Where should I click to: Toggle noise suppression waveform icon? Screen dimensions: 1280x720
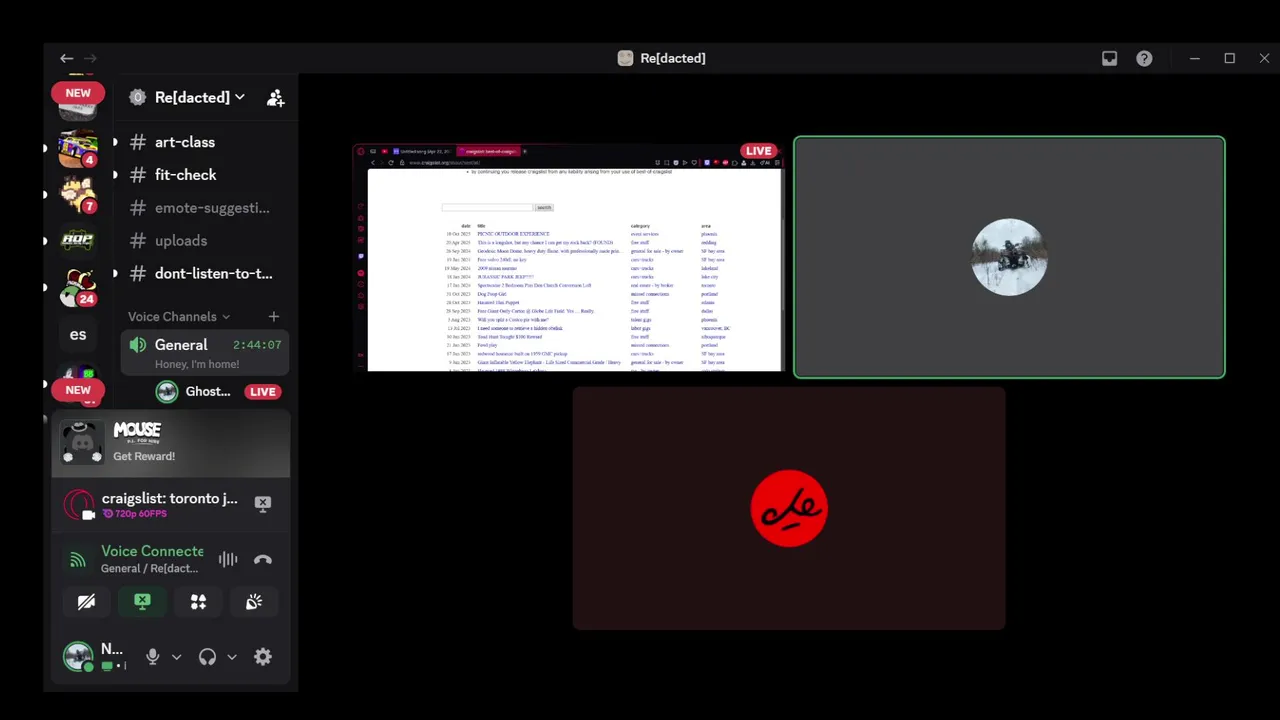(228, 560)
